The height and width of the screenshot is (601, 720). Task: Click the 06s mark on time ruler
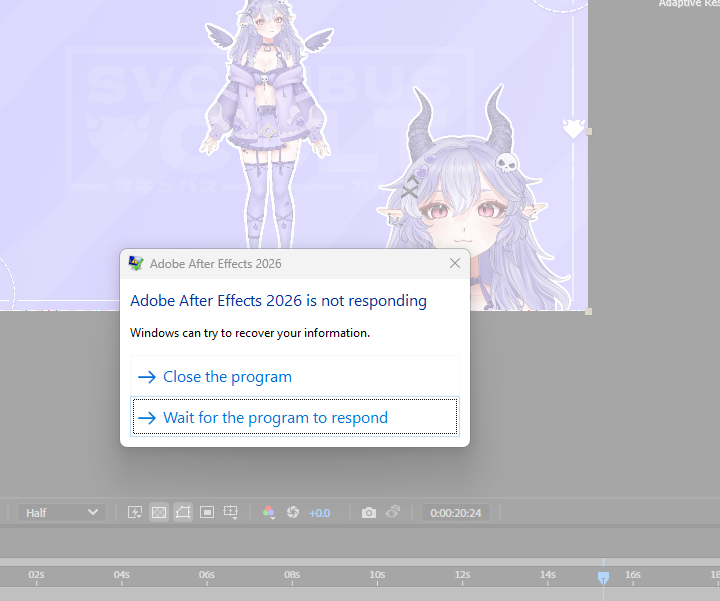[x=207, y=575]
